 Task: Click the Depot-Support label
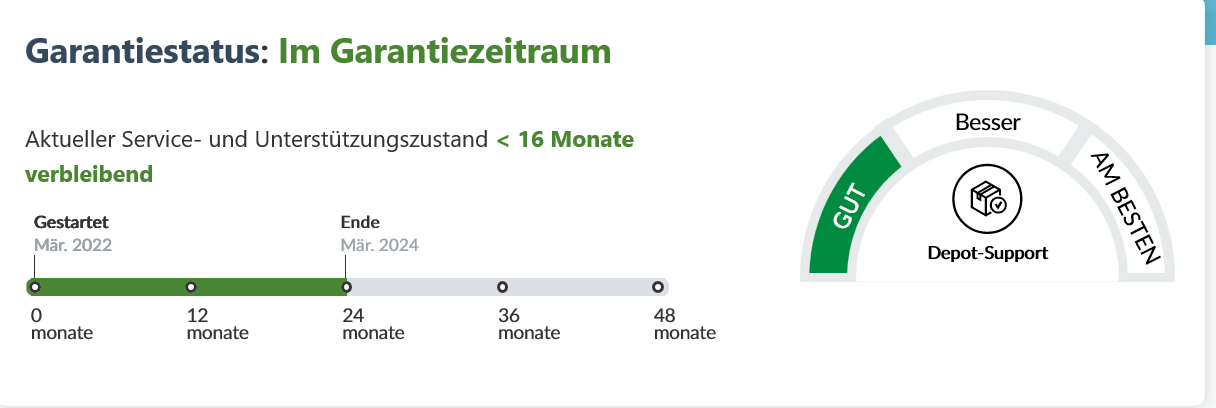988,253
